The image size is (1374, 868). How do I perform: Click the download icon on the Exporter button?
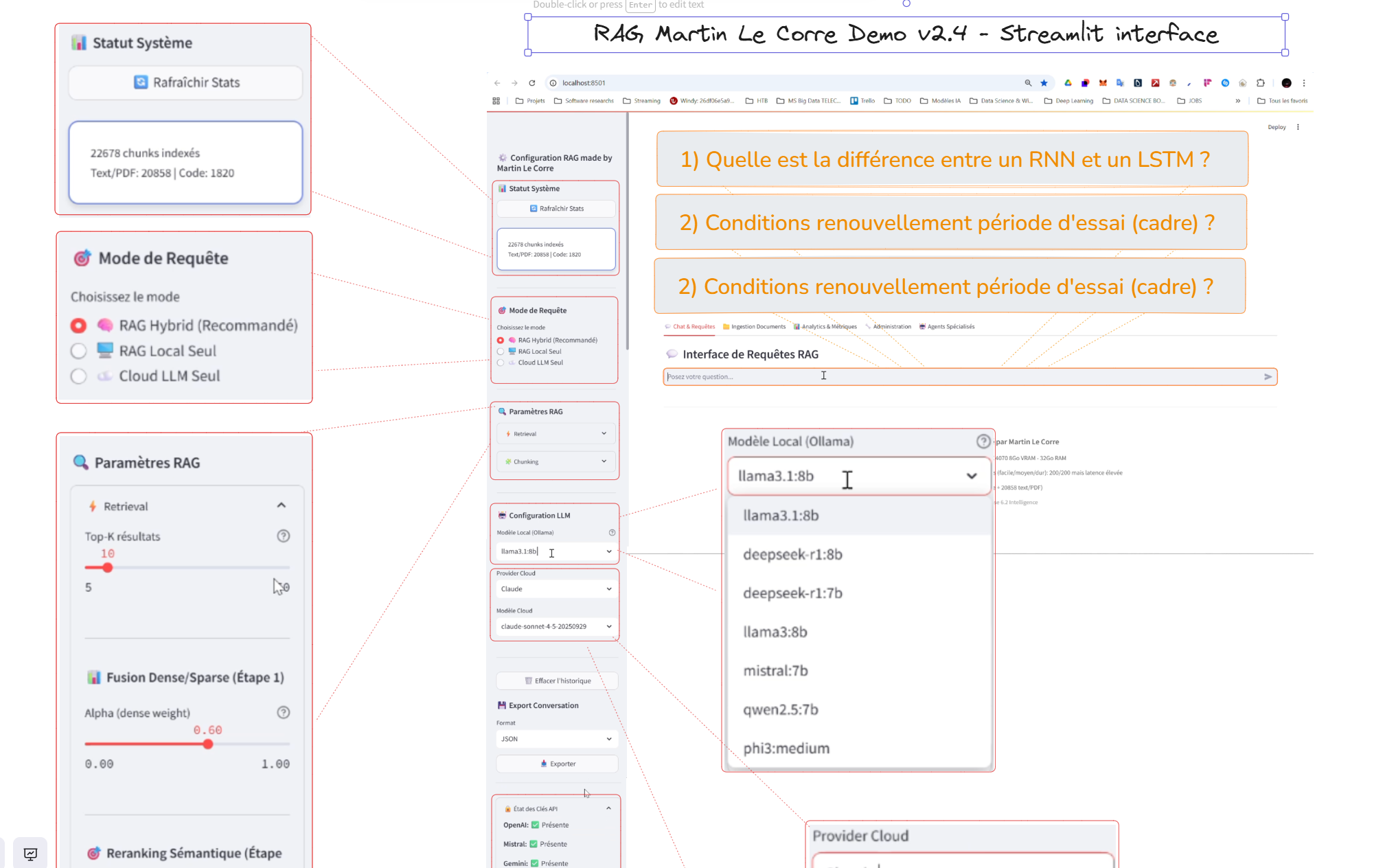pos(543,763)
